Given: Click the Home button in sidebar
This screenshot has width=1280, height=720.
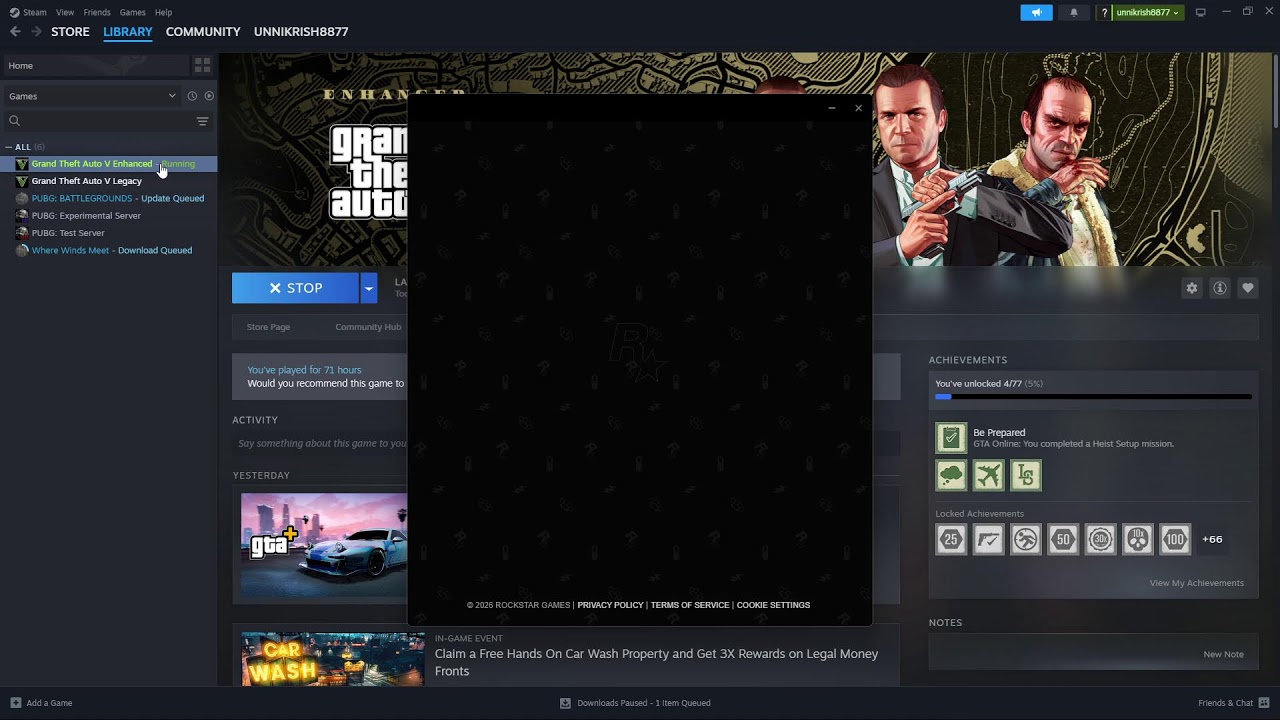Looking at the screenshot, I should click(95, 65).
